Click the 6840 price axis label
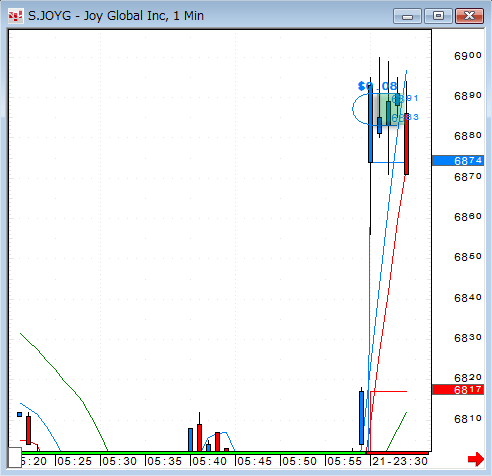 click(468, 298)
